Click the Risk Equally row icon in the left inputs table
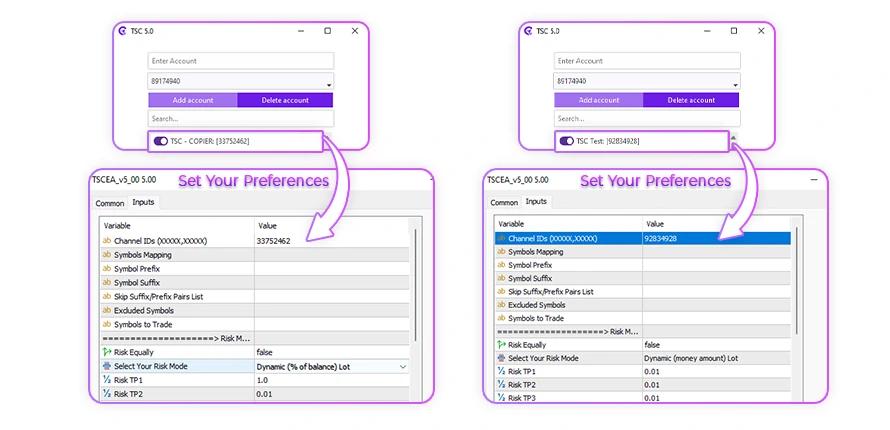The image size is (890, 430). [x=107, y=352]
